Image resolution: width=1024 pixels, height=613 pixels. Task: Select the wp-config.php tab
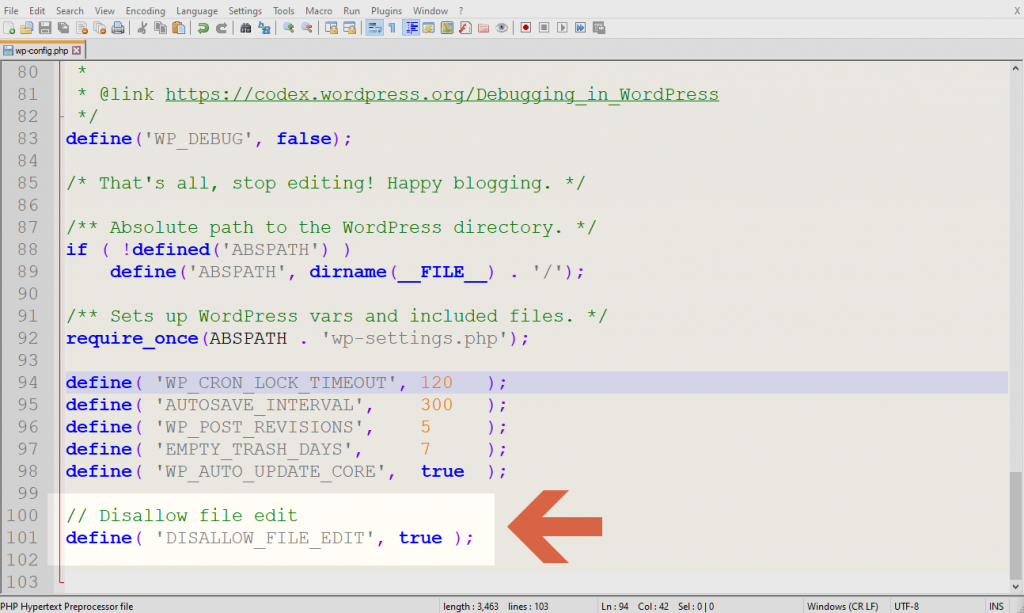click(x=40, y=49)
